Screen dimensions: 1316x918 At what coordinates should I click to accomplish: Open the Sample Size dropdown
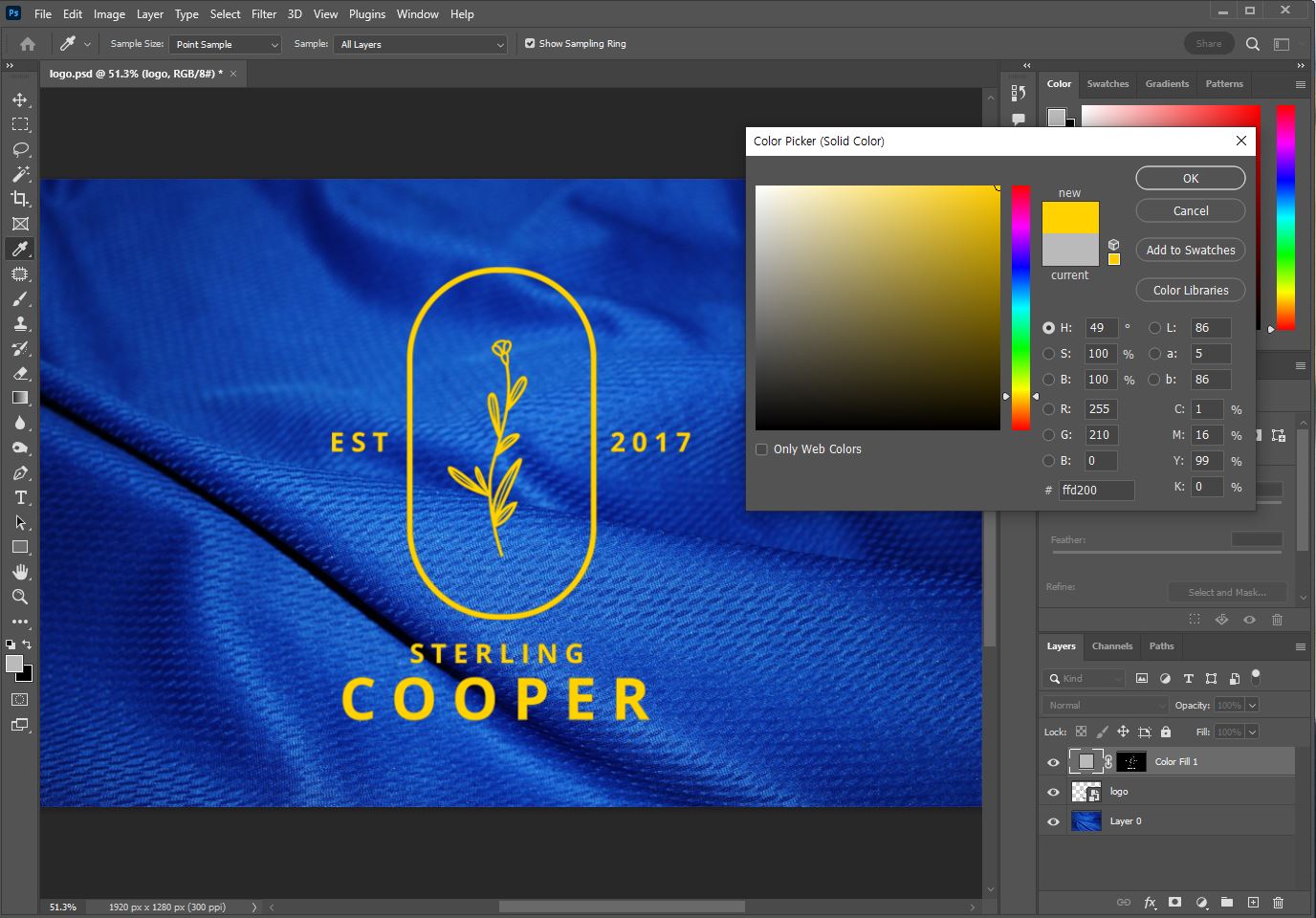pos(226,44)
